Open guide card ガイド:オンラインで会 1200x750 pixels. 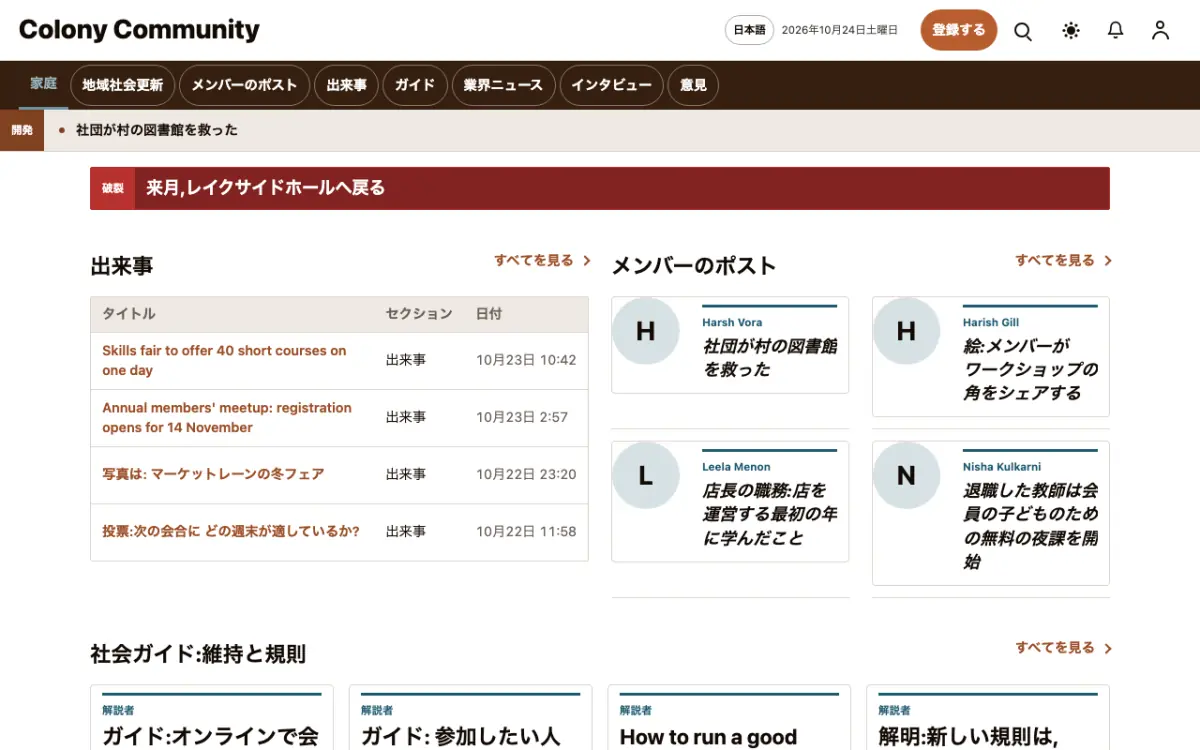210,737
